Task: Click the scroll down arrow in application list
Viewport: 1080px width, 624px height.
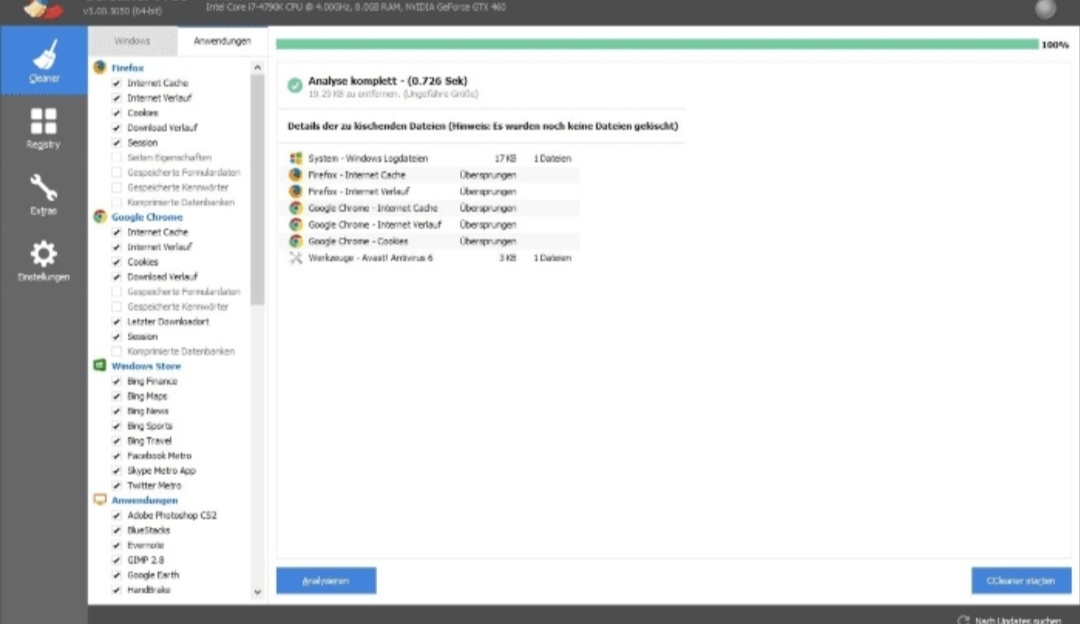Action: pos(257,592)
